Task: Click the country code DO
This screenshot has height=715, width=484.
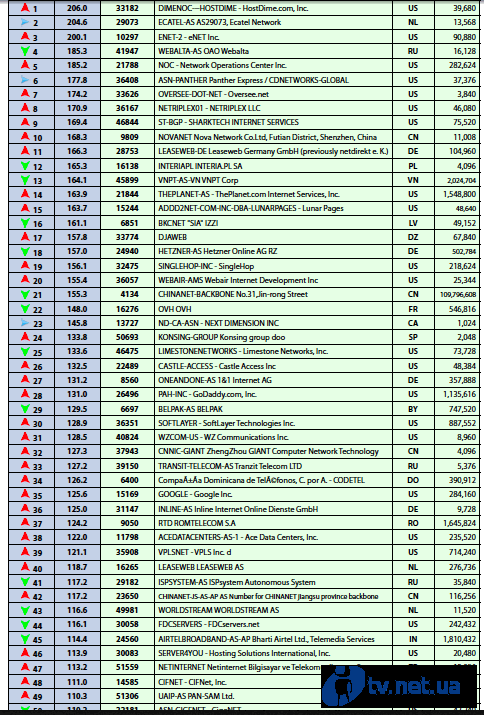Action: coord(412,480)
